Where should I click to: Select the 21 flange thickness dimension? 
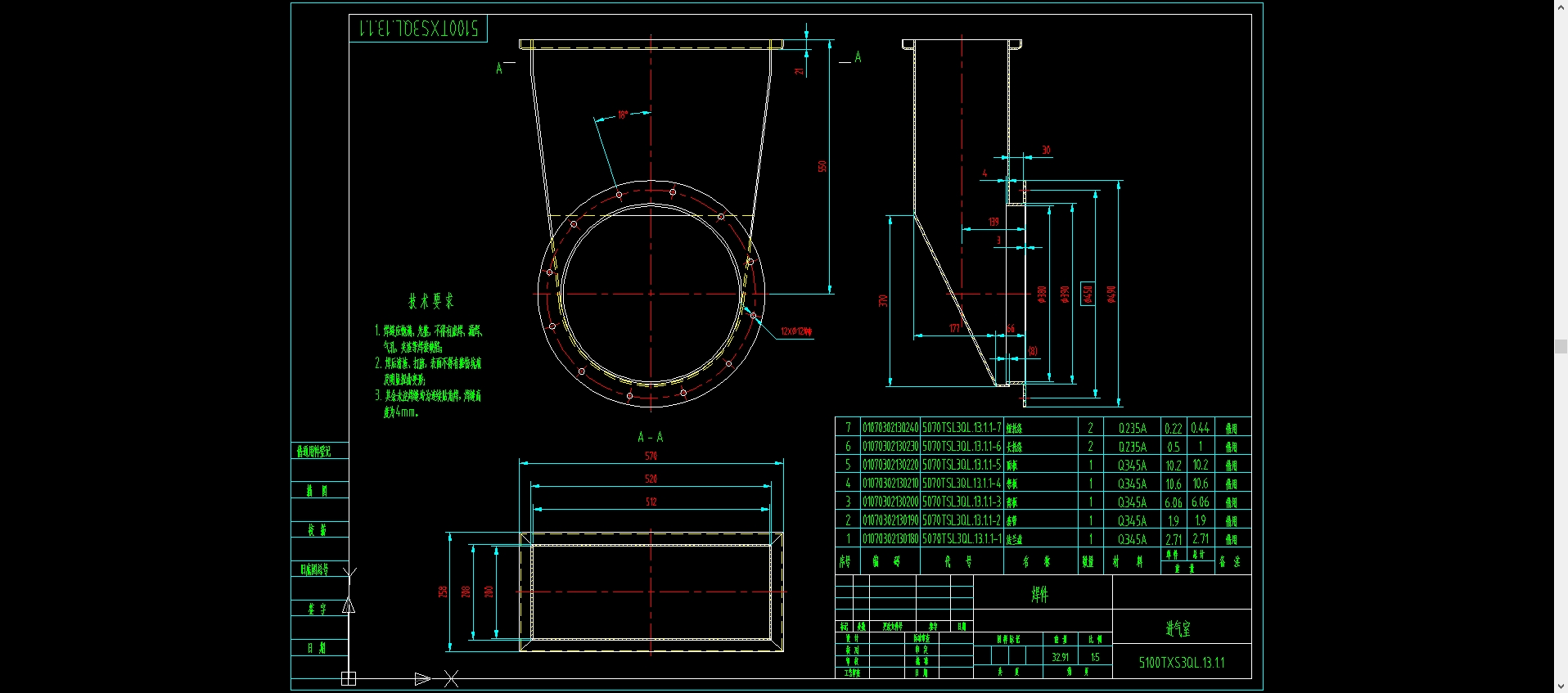click(x=800, y=71)
